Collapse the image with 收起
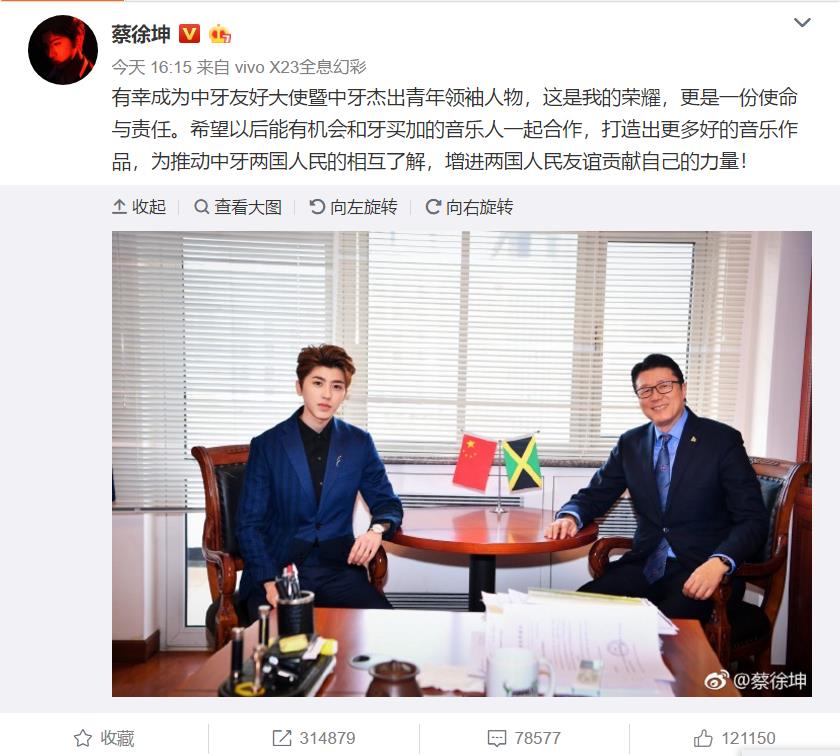Image resolution: width=840 pixels, height=756 pixels. 139,207
